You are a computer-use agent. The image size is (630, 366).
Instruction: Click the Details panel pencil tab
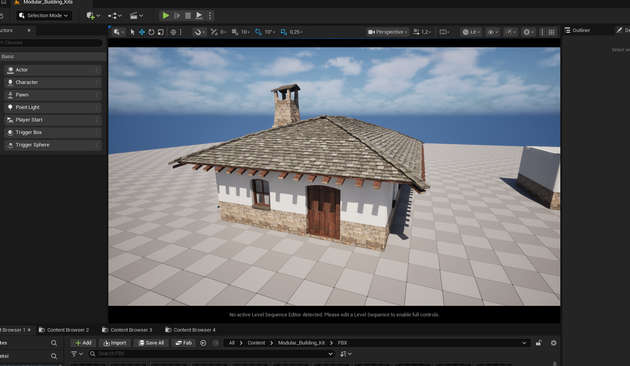click(622, 30)
